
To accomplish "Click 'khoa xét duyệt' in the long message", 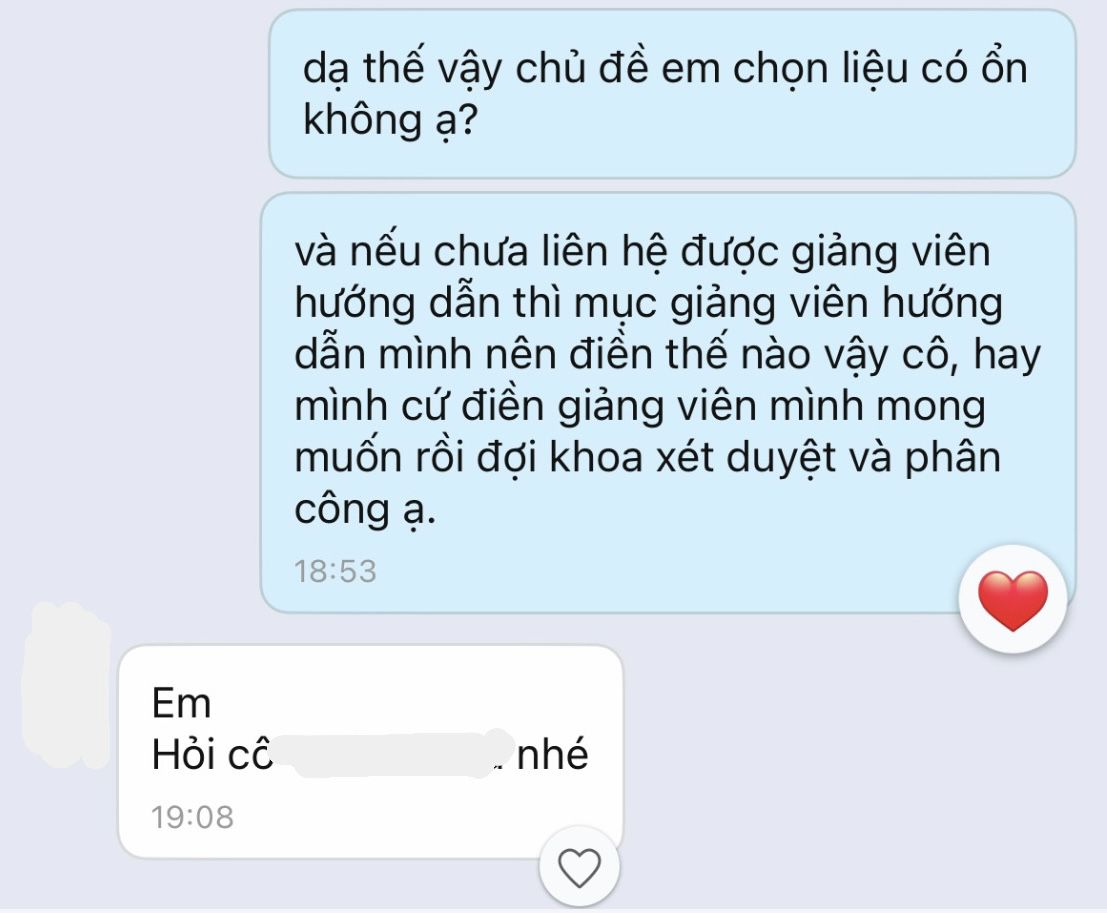I will [693, 458].
